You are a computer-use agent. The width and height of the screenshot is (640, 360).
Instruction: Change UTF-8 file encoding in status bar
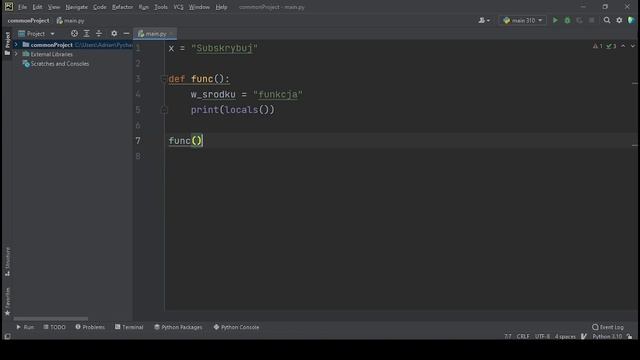click(x=542, y=336)
